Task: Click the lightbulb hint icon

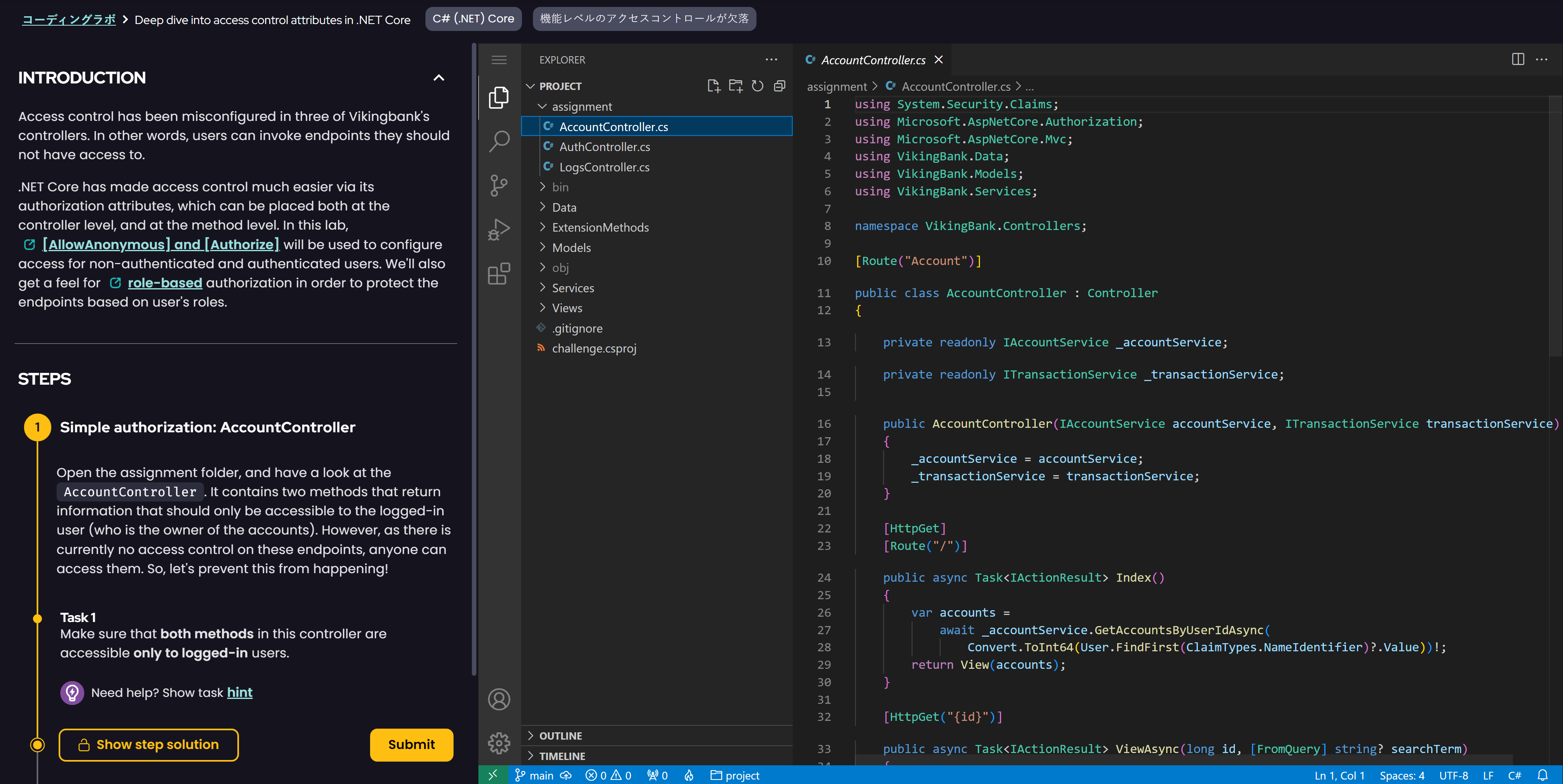Action: tap(72, 692)
